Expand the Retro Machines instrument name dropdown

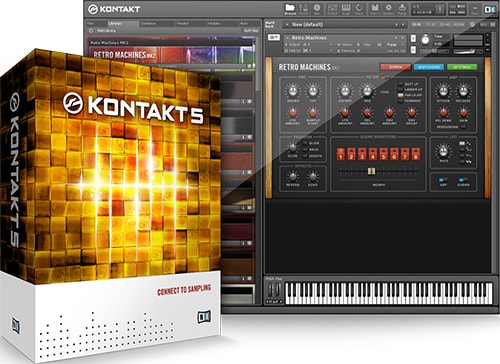coord(287,38)
